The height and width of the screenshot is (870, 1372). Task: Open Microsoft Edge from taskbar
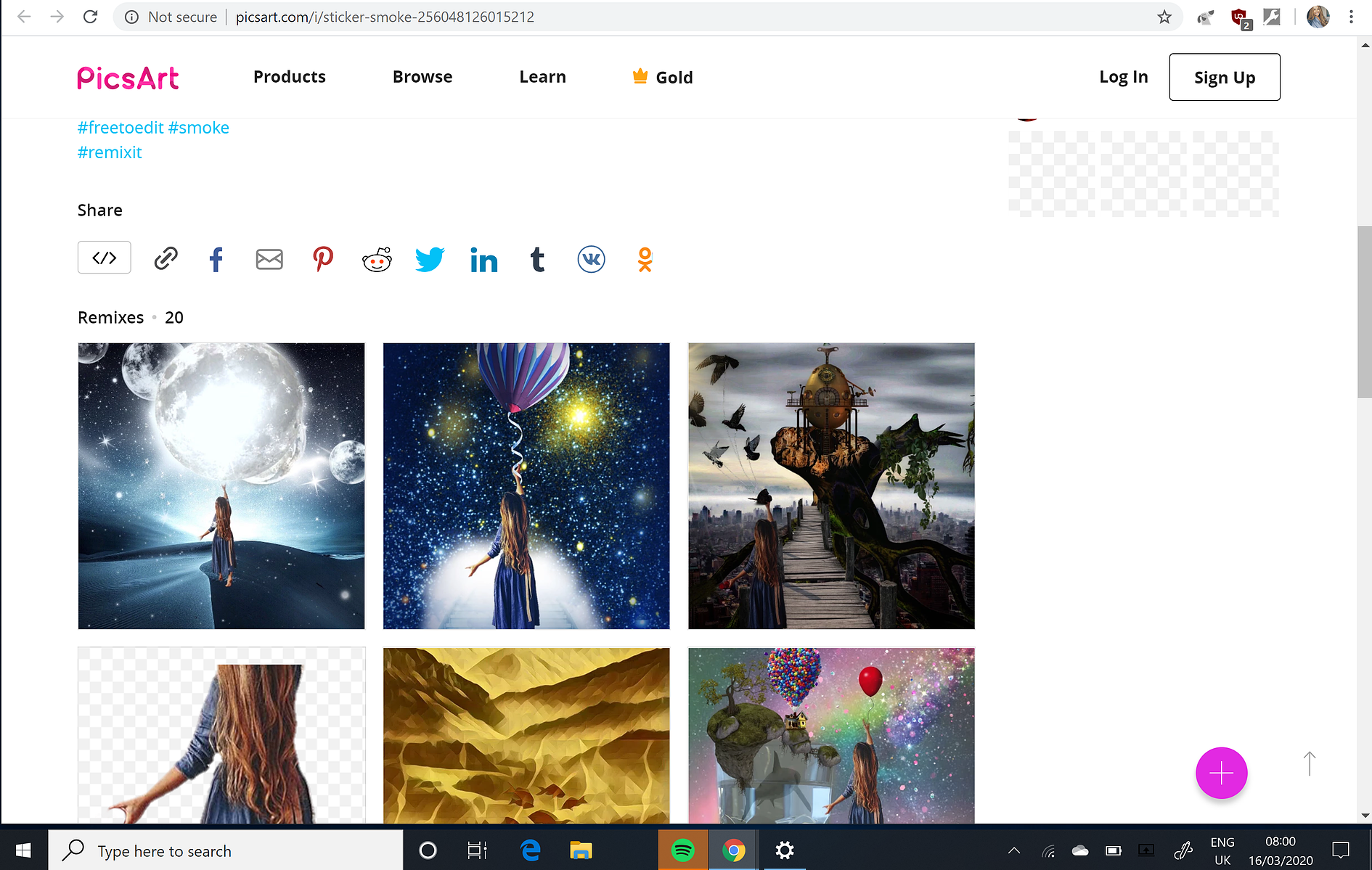pos(531,850)
